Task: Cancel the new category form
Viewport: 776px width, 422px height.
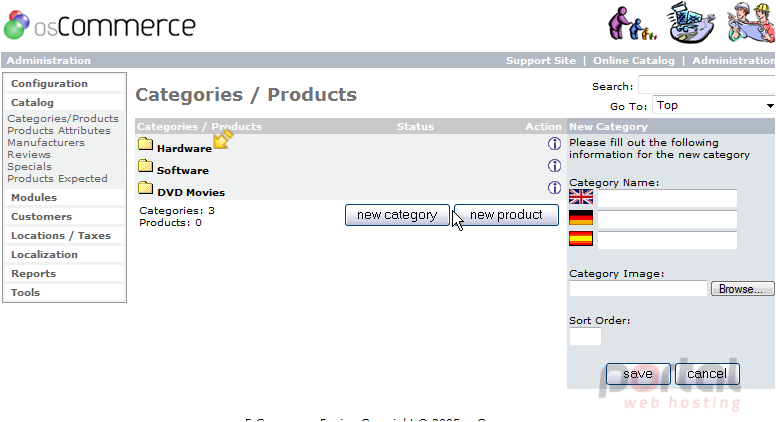Action: click(707, 374)
